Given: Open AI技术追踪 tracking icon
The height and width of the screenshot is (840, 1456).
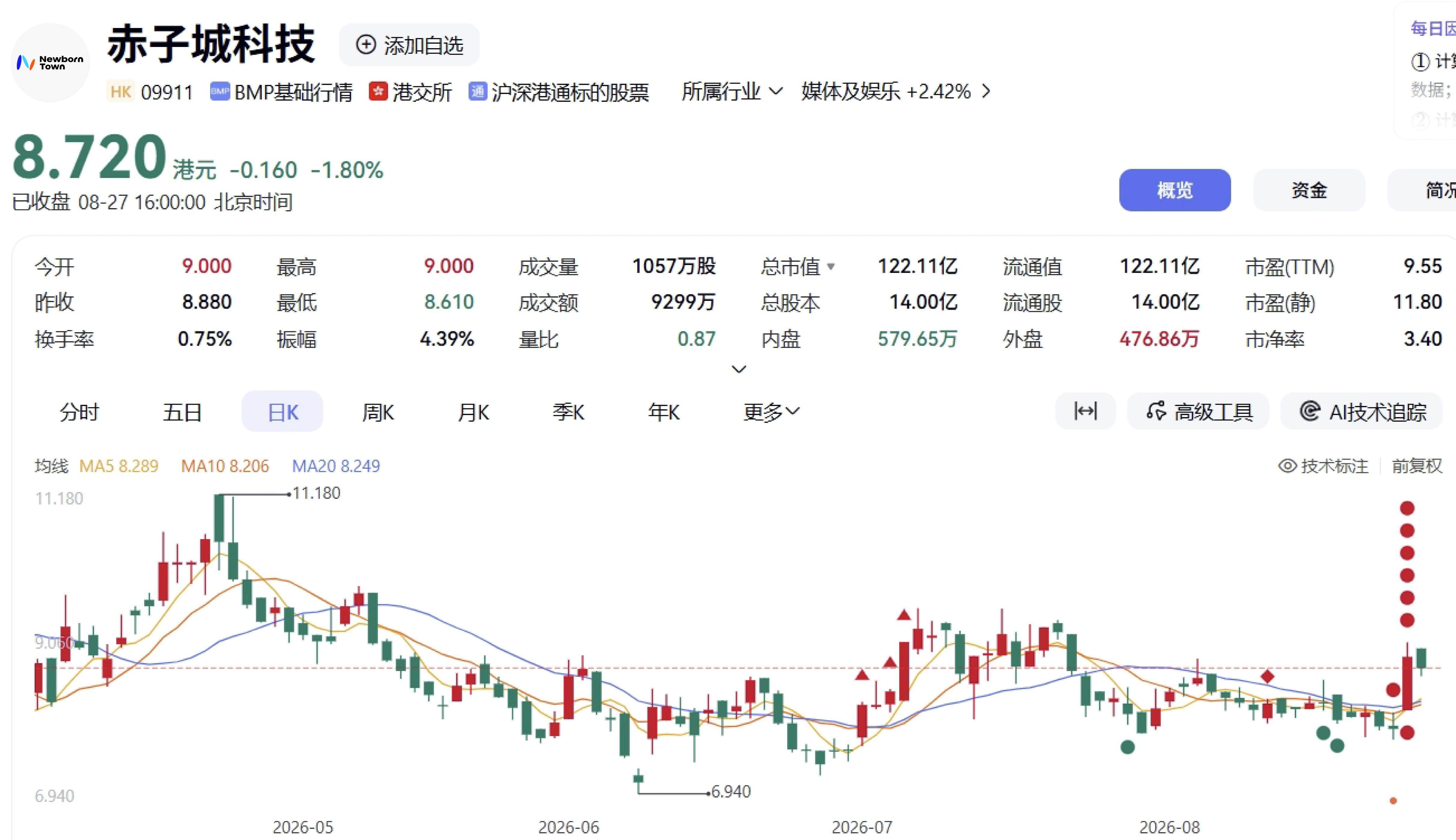Looking at the screenshot, I should (x=1309, y=411).
